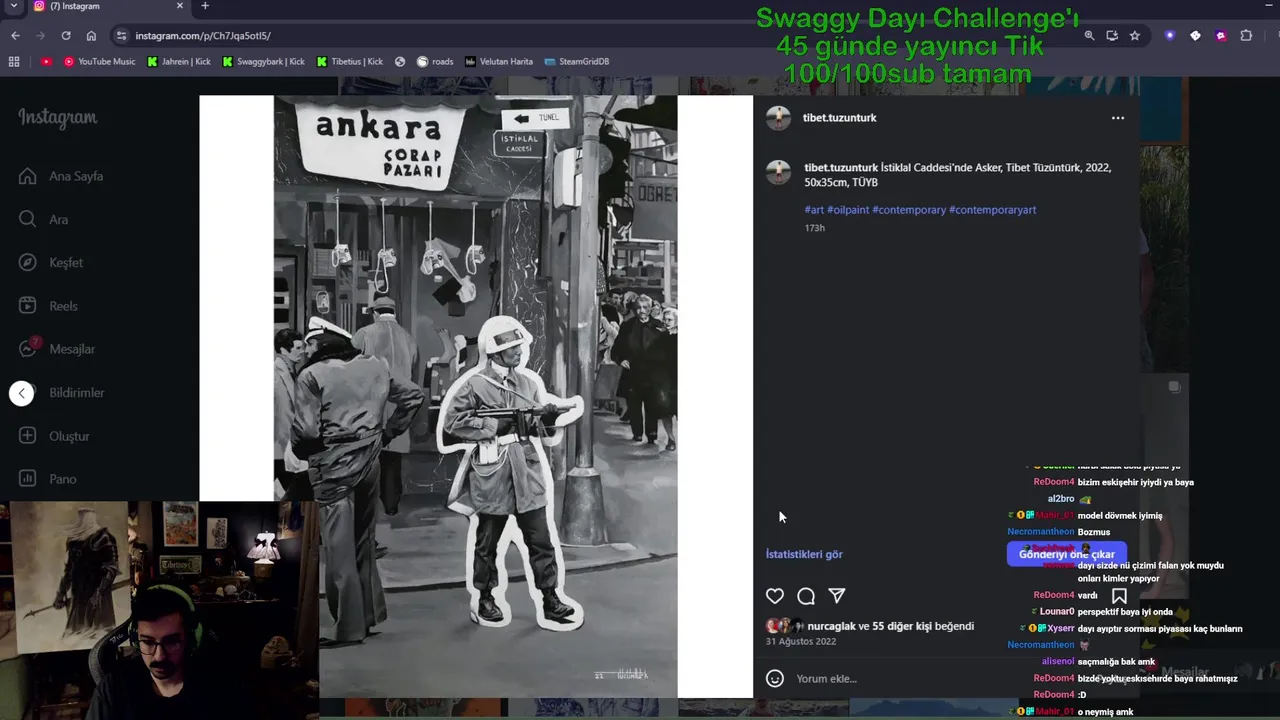
Task: Click the address bar URL
Action: [x=203, y=36]
